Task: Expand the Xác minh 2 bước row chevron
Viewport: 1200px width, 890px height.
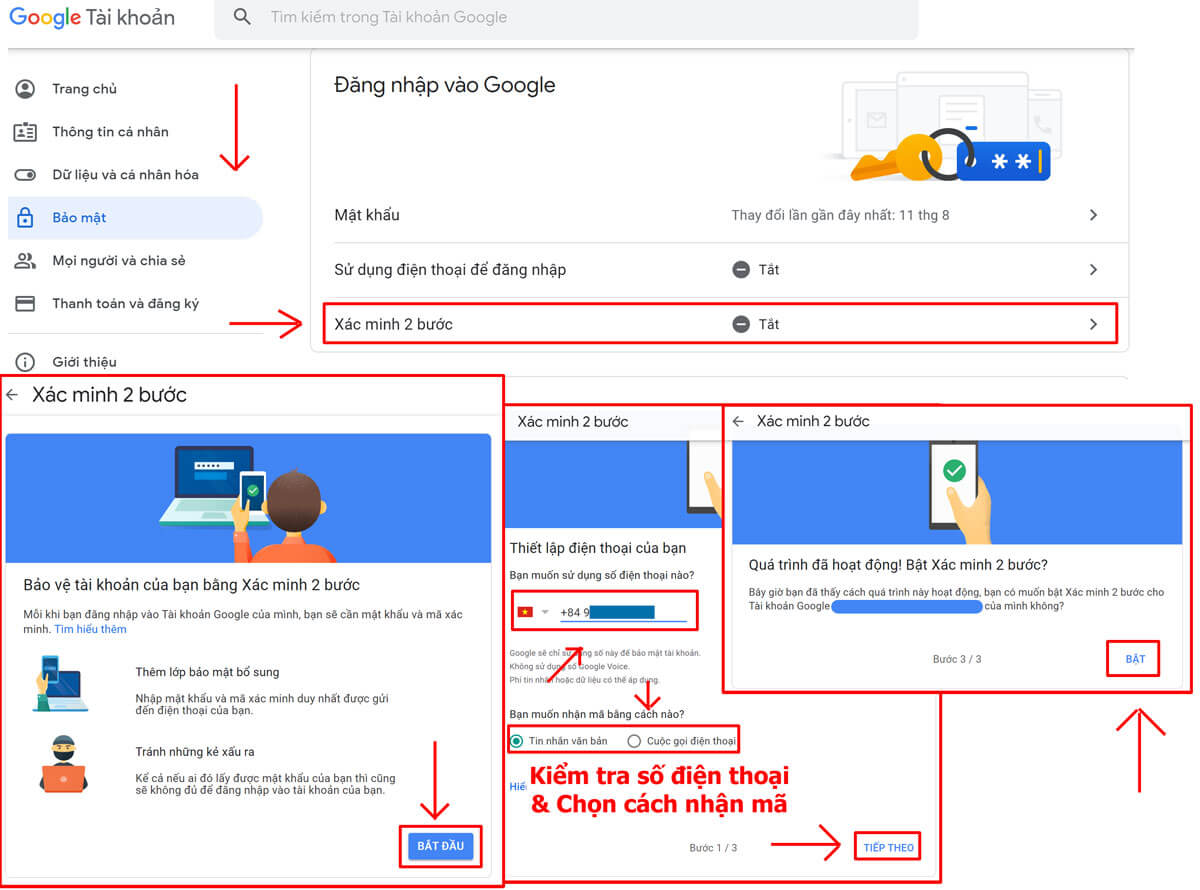Action: 1093,324
